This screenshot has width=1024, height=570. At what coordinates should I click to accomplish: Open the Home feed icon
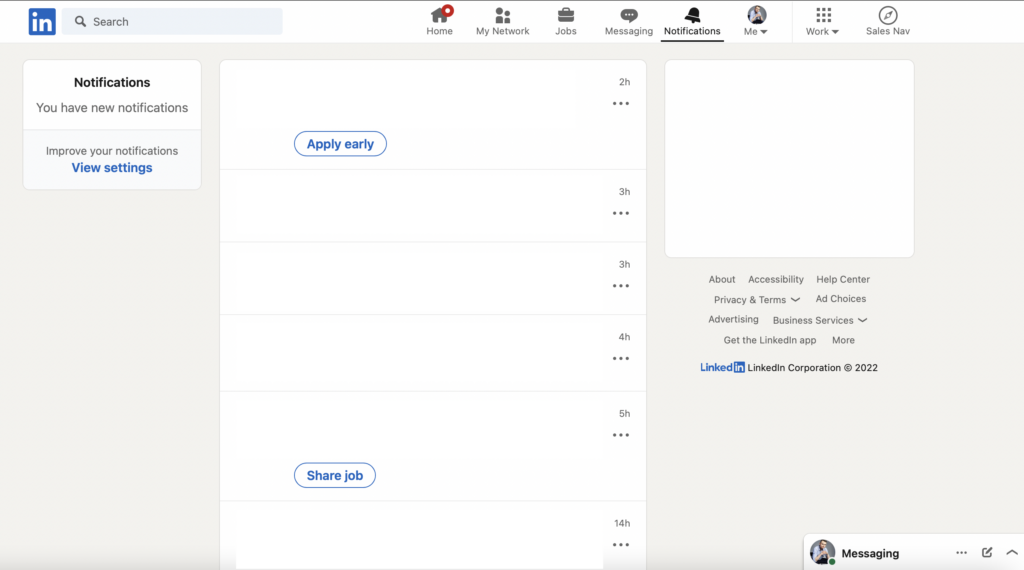pyautogui.click(x=440, y=15)
